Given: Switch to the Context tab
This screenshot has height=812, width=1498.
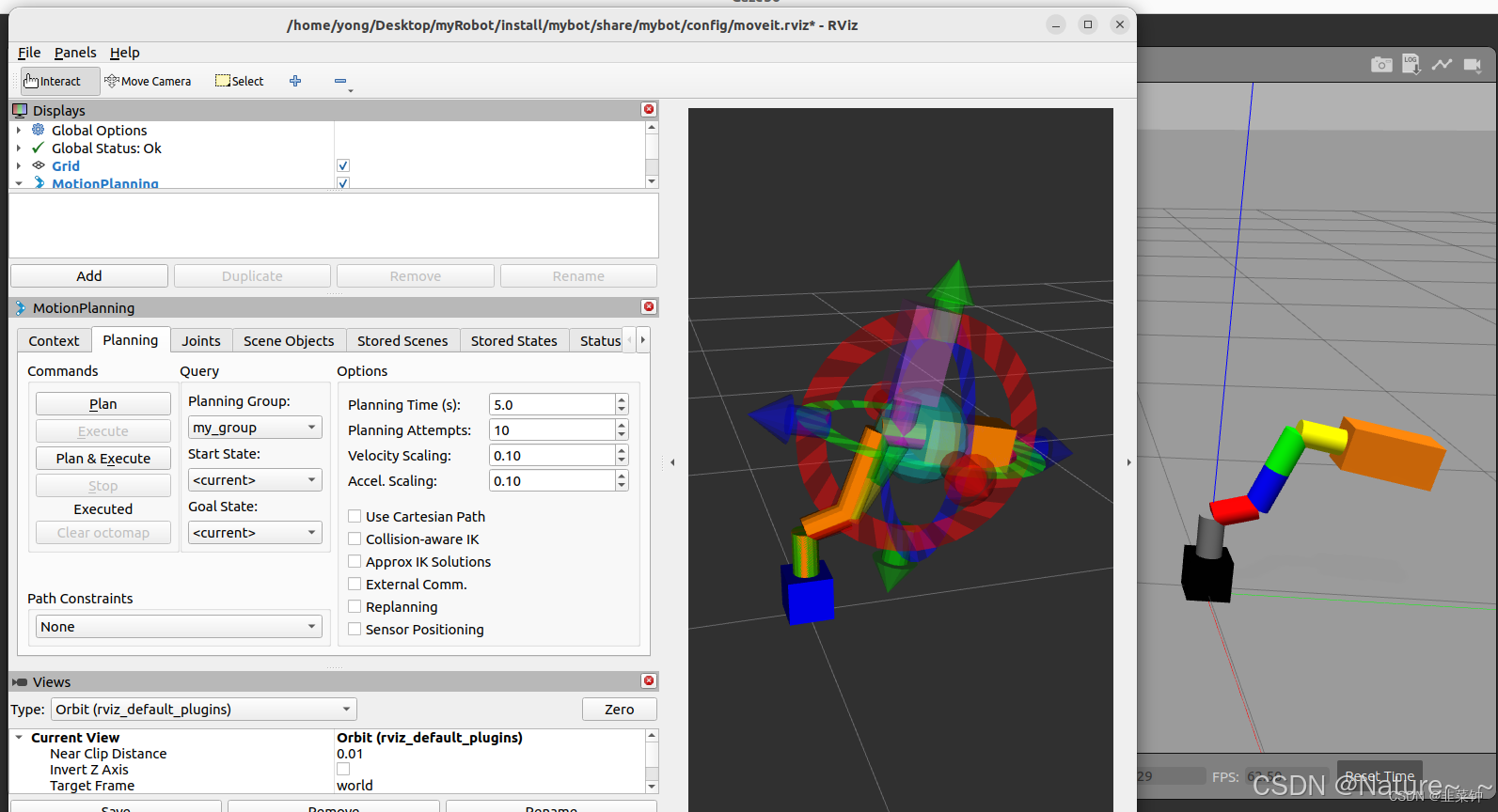Looking at the screenshot, I should [x=54, y=340].
